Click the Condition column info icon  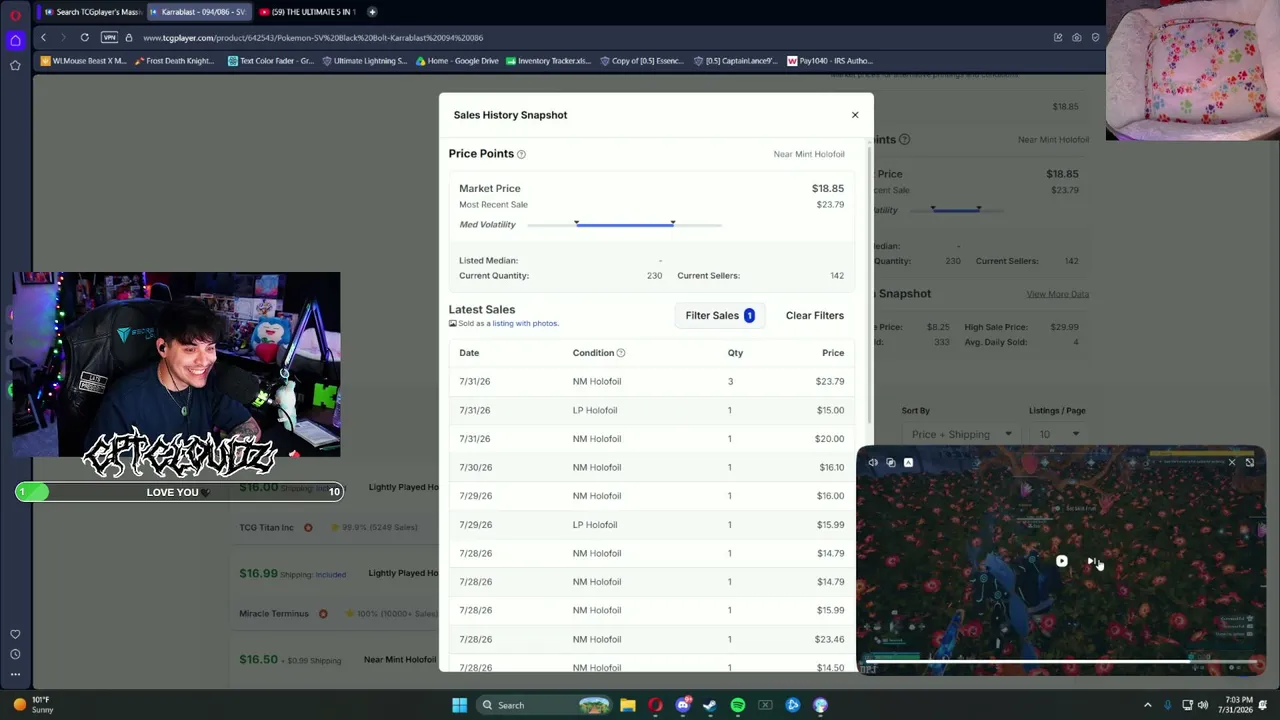click(x=621, y=353)
